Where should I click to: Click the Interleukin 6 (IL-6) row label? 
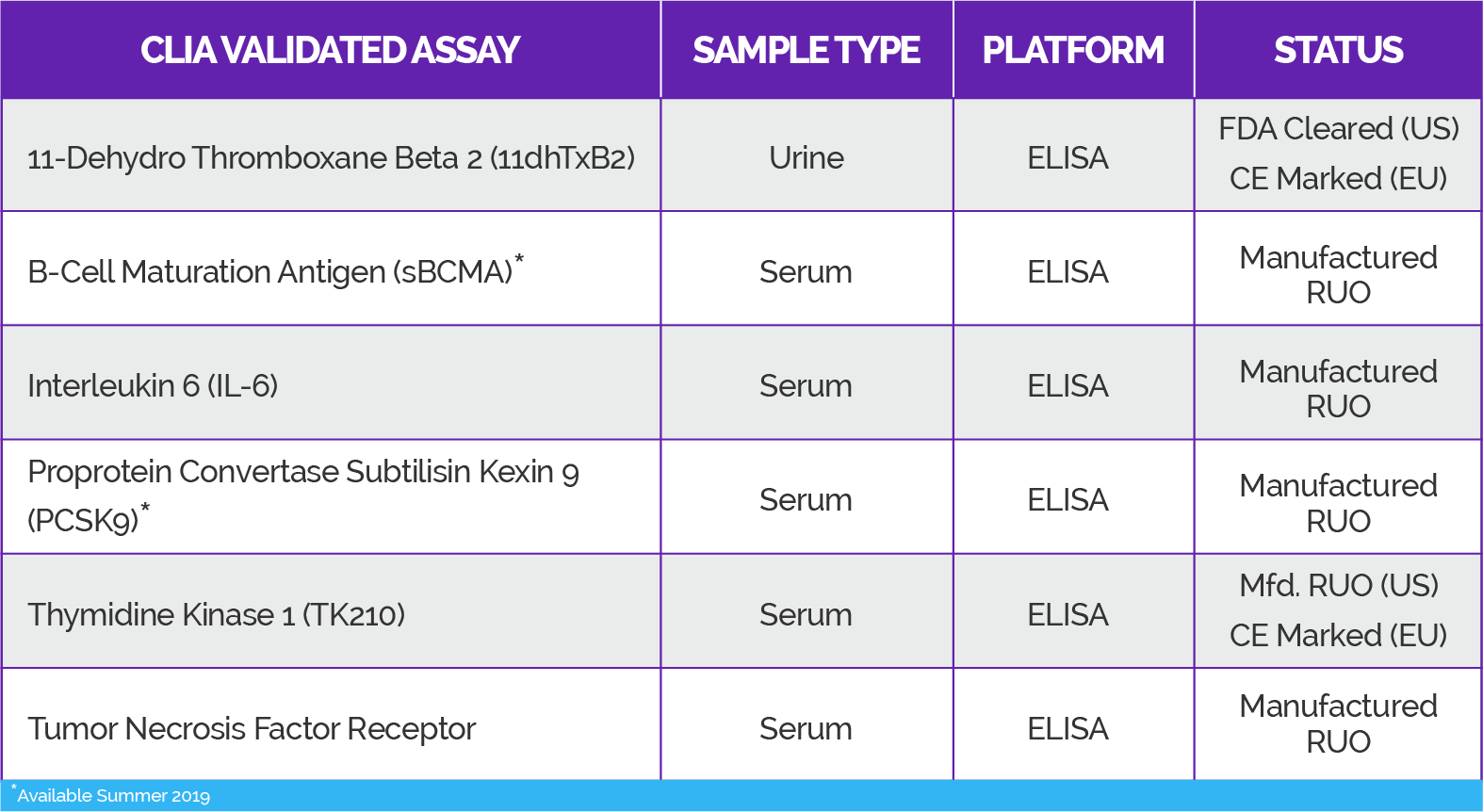153,385
